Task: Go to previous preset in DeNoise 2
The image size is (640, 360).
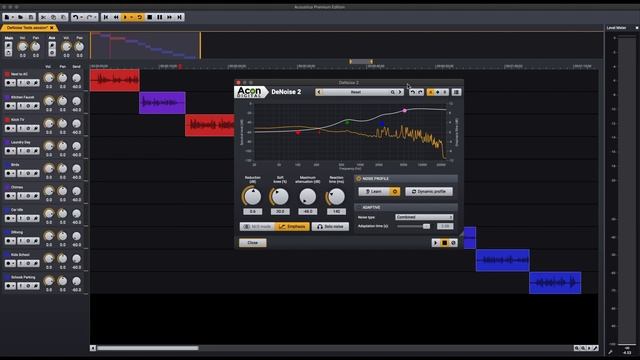Action: tap(319, 92)
